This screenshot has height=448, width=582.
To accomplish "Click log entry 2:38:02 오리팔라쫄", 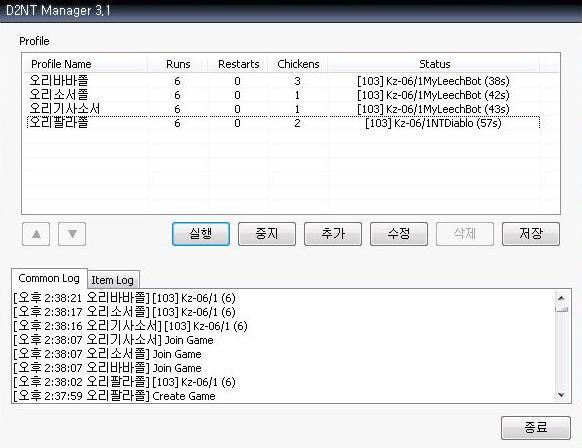I will pos(124,382).
